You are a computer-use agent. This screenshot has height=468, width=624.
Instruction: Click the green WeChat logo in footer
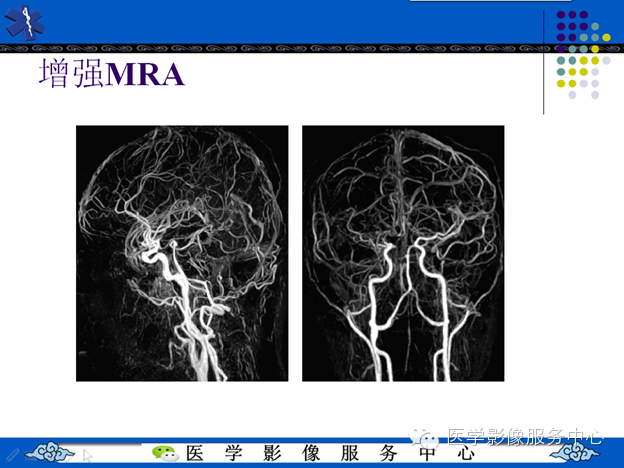coord(164,453)
